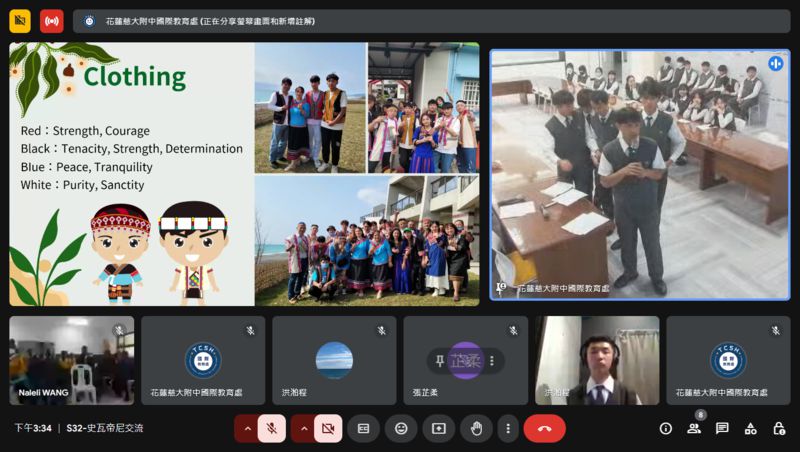
Task: Open the activities shapes icon
Action: pyautogui.click(x=750, y=428)
